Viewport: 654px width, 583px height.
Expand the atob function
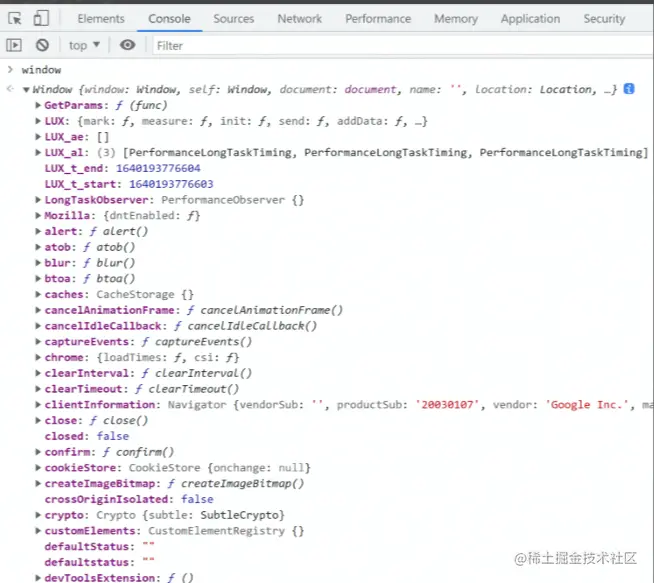38,247
